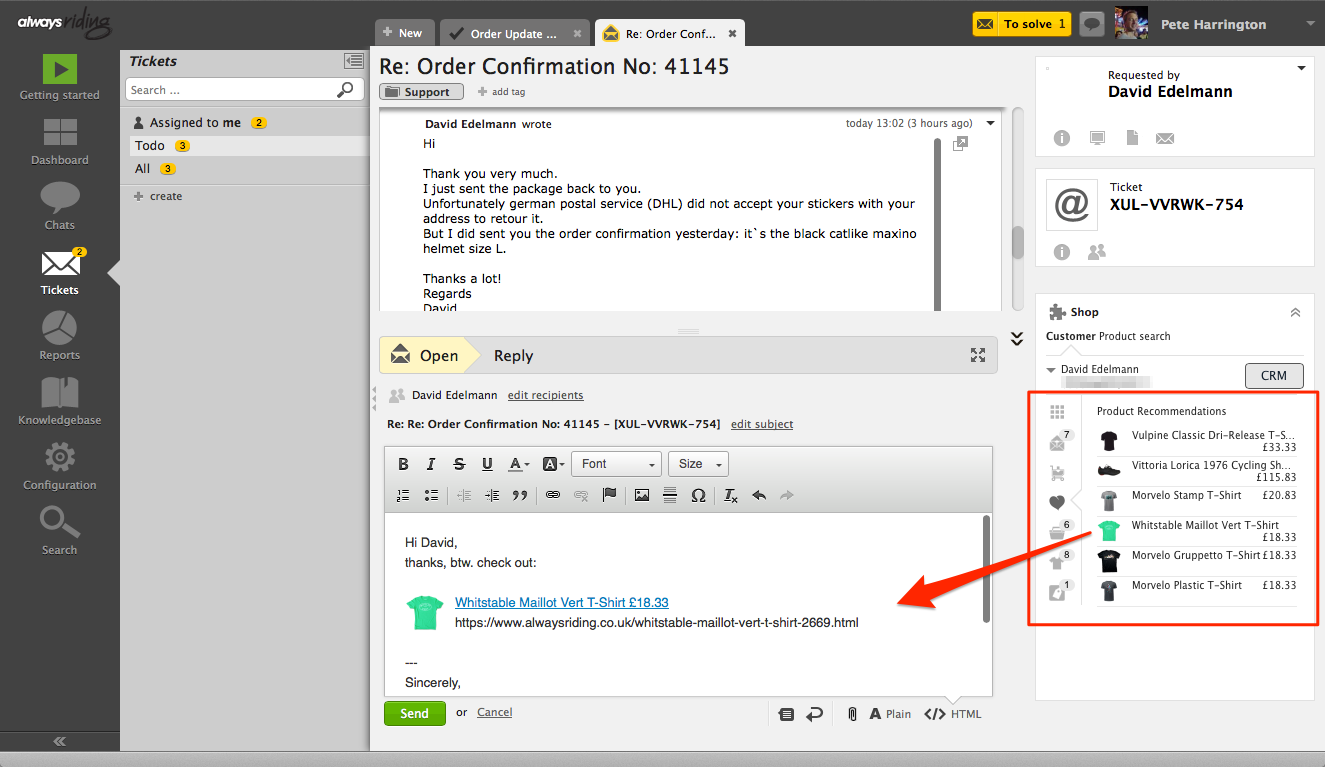This screenshot has width=1325, height=767.
Task: Open the Search section in the sidebar
Action: [x=59, y=532]
